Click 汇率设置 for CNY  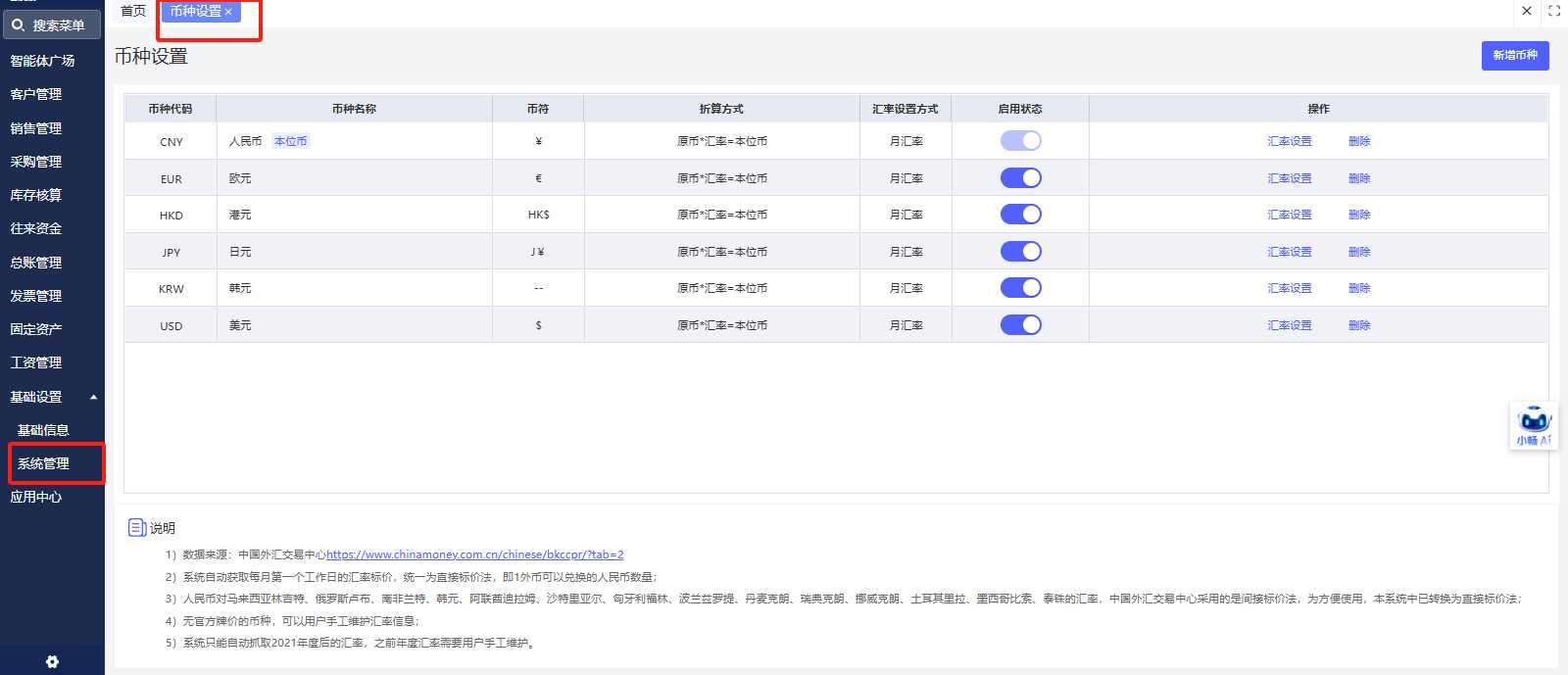[x=1289, y=141]
